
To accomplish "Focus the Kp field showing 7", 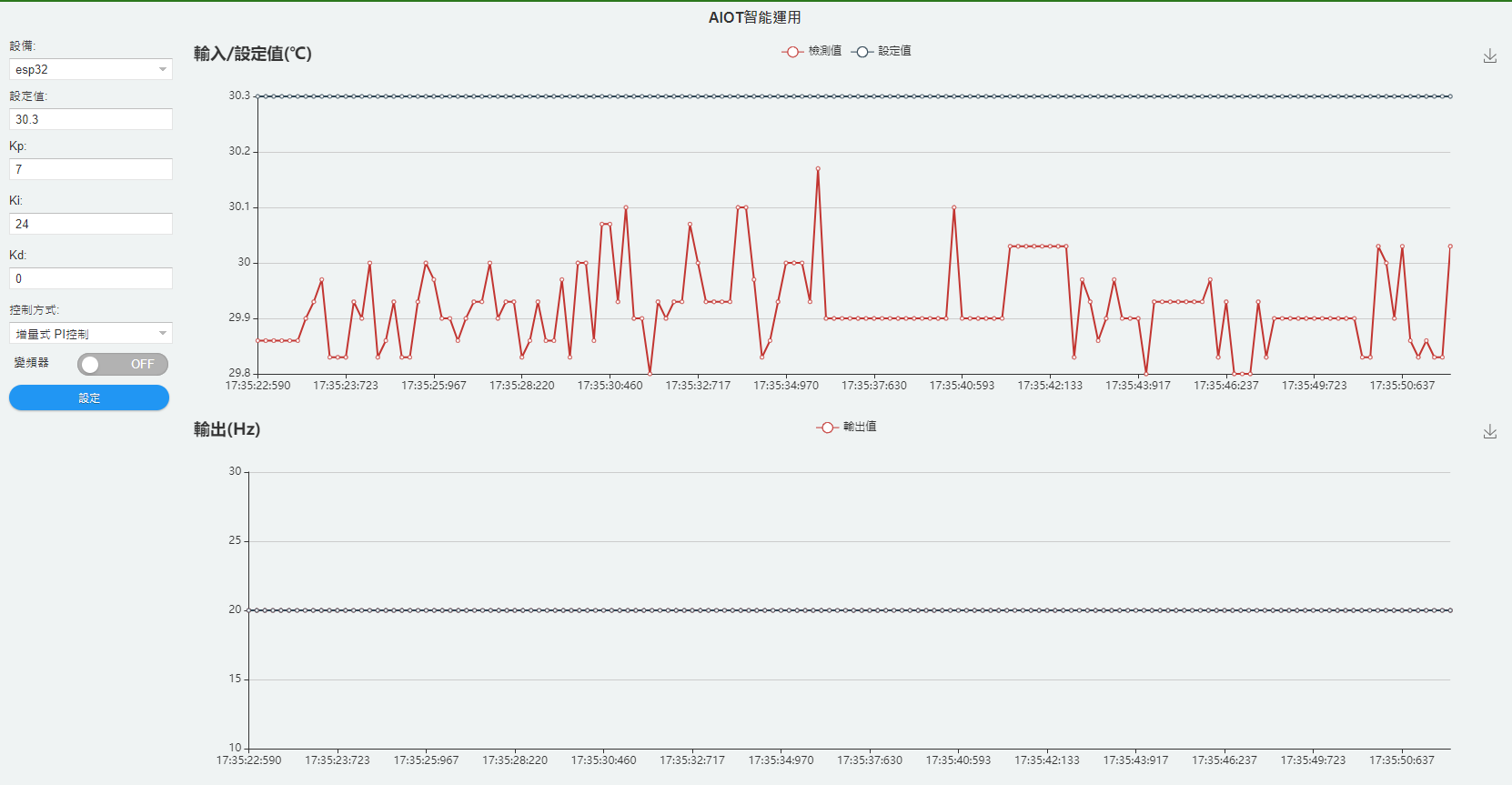I will 91,169.
